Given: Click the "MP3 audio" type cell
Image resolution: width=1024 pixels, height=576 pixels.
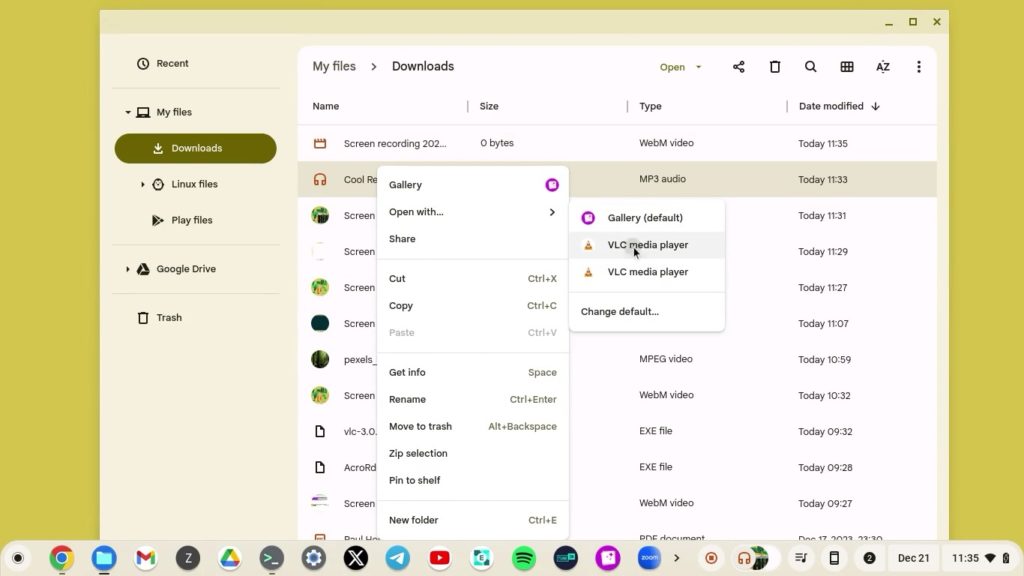Looking at the screenshot, I should click(x=662, y=179).
